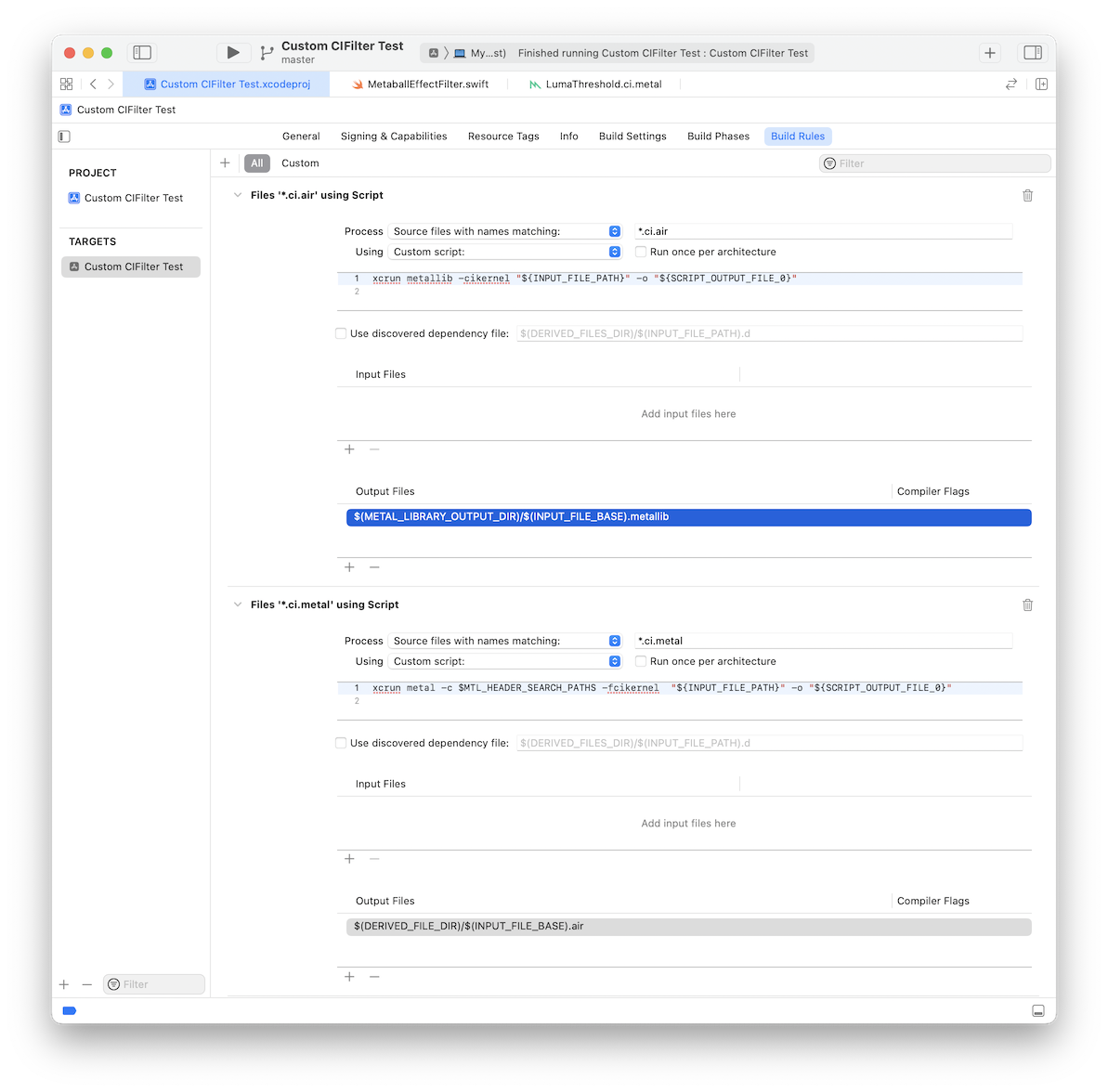The height and width of the screenshot is (1092, 1108).
Task: Open Process dropdown in '*.ci.metal' rule
Action: (x=504, y=641)
